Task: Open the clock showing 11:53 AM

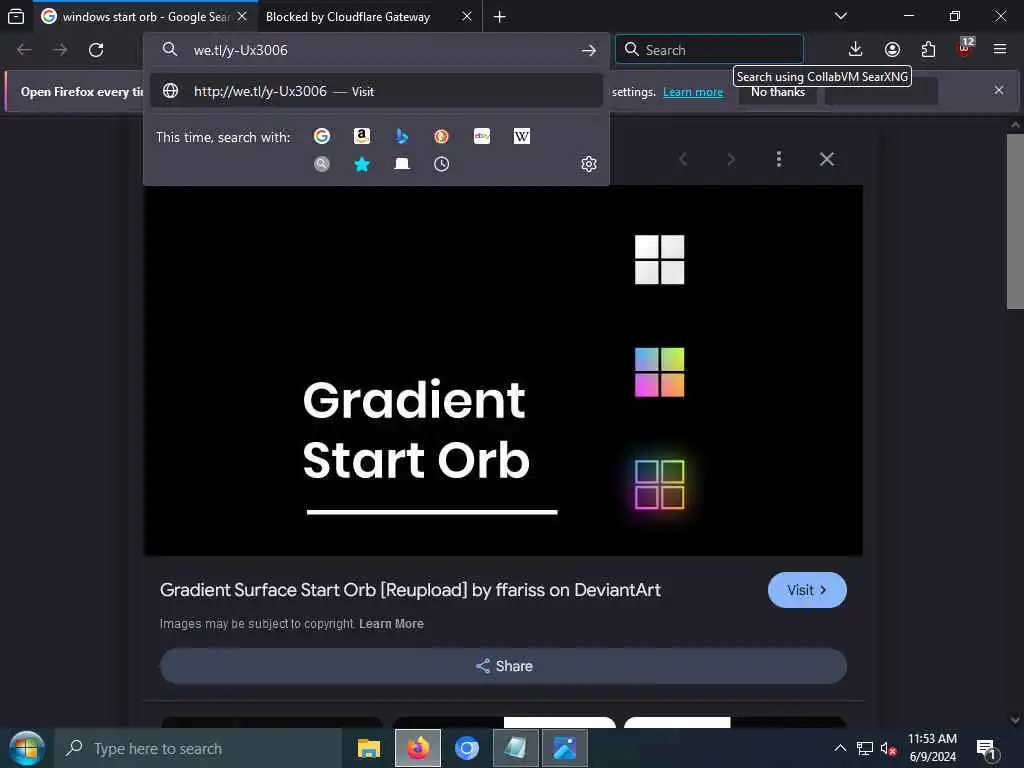Action: click(933, 748)
